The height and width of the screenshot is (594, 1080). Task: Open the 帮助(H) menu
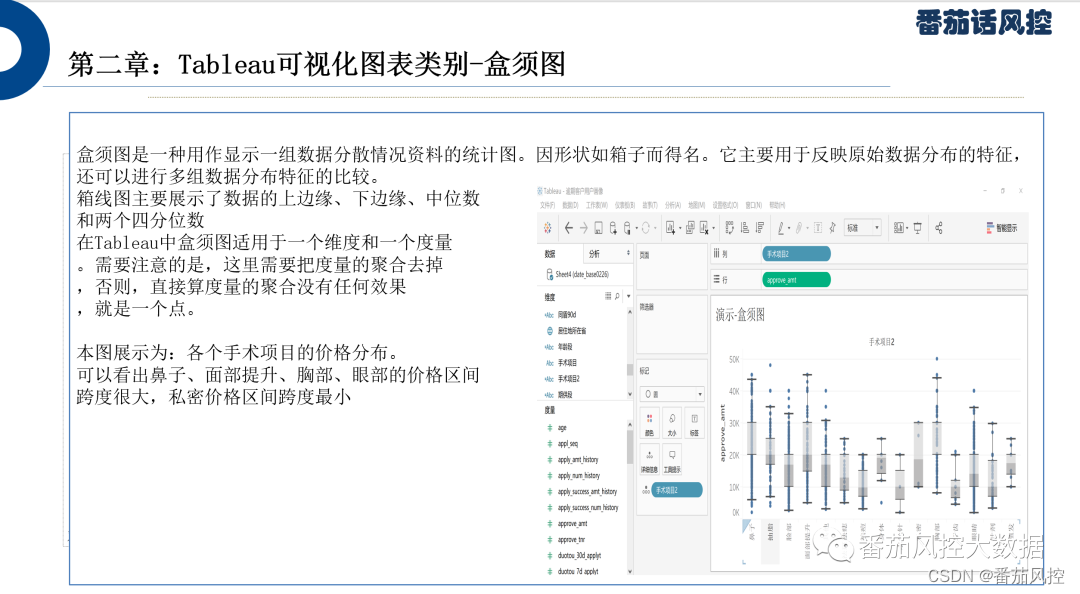point(777,205)
